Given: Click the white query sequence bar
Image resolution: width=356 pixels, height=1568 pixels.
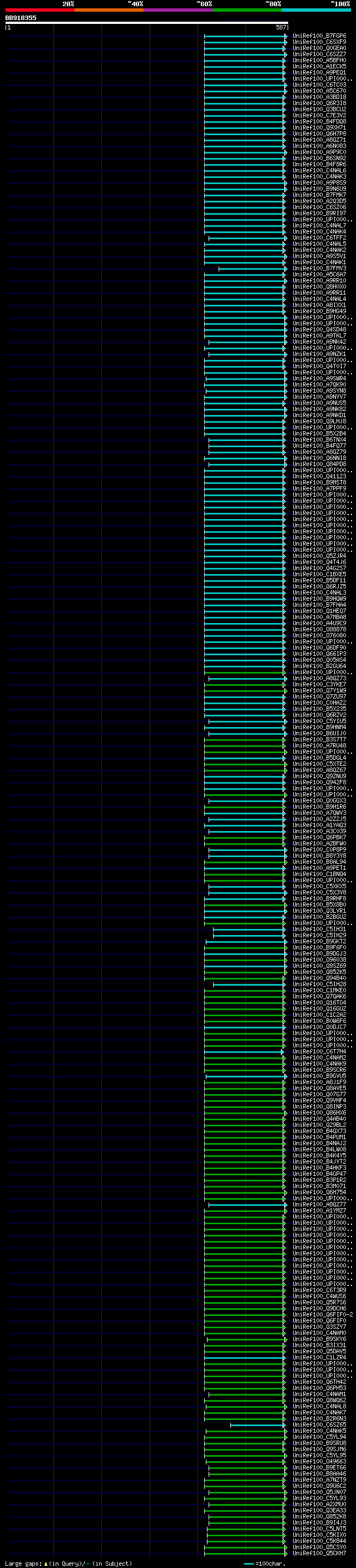Looking at the screenshot, I should (147, 22).
